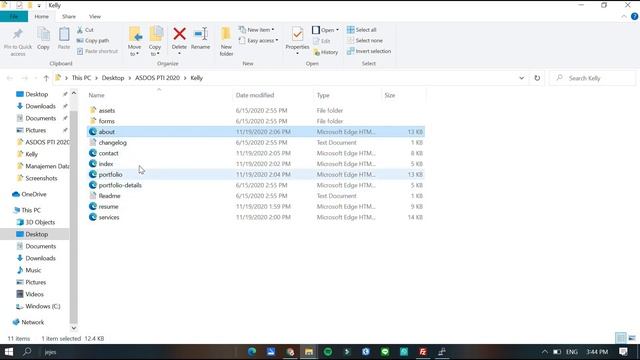Sort by the Date modified column header

click(x=255, y=95)
